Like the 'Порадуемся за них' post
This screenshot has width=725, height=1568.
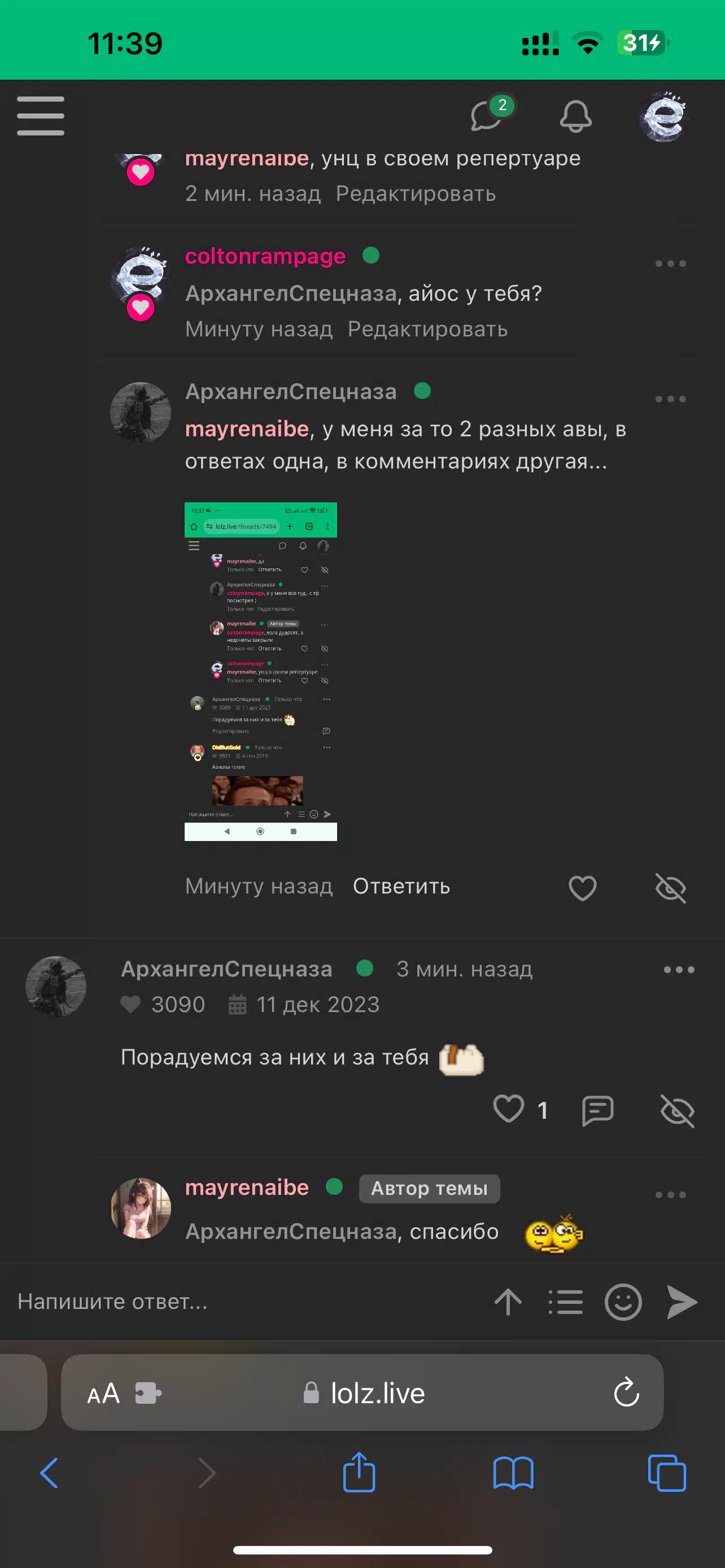pyautogui.click(x=508, y=1109)
